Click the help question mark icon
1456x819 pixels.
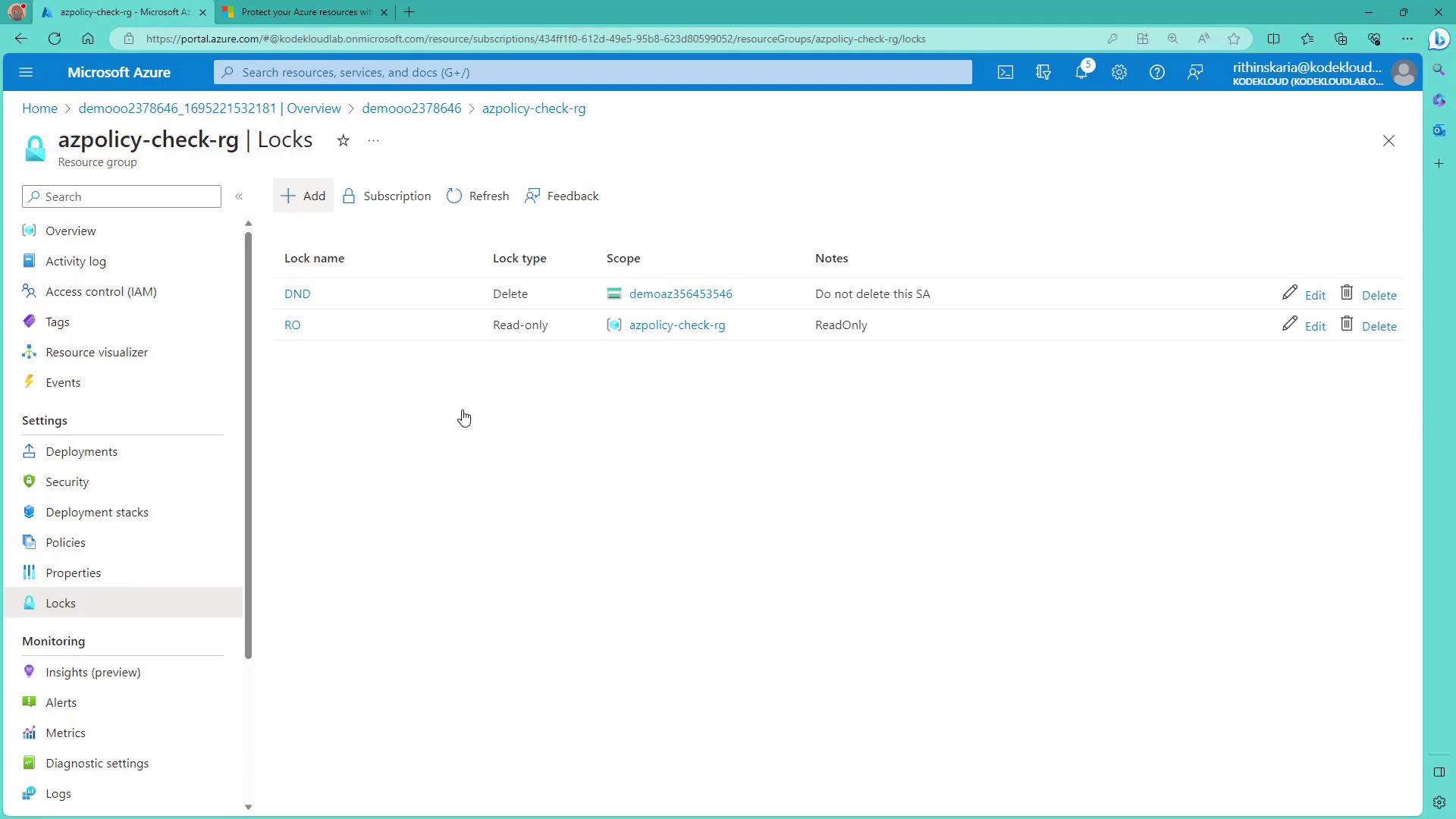coord(1156,72)
